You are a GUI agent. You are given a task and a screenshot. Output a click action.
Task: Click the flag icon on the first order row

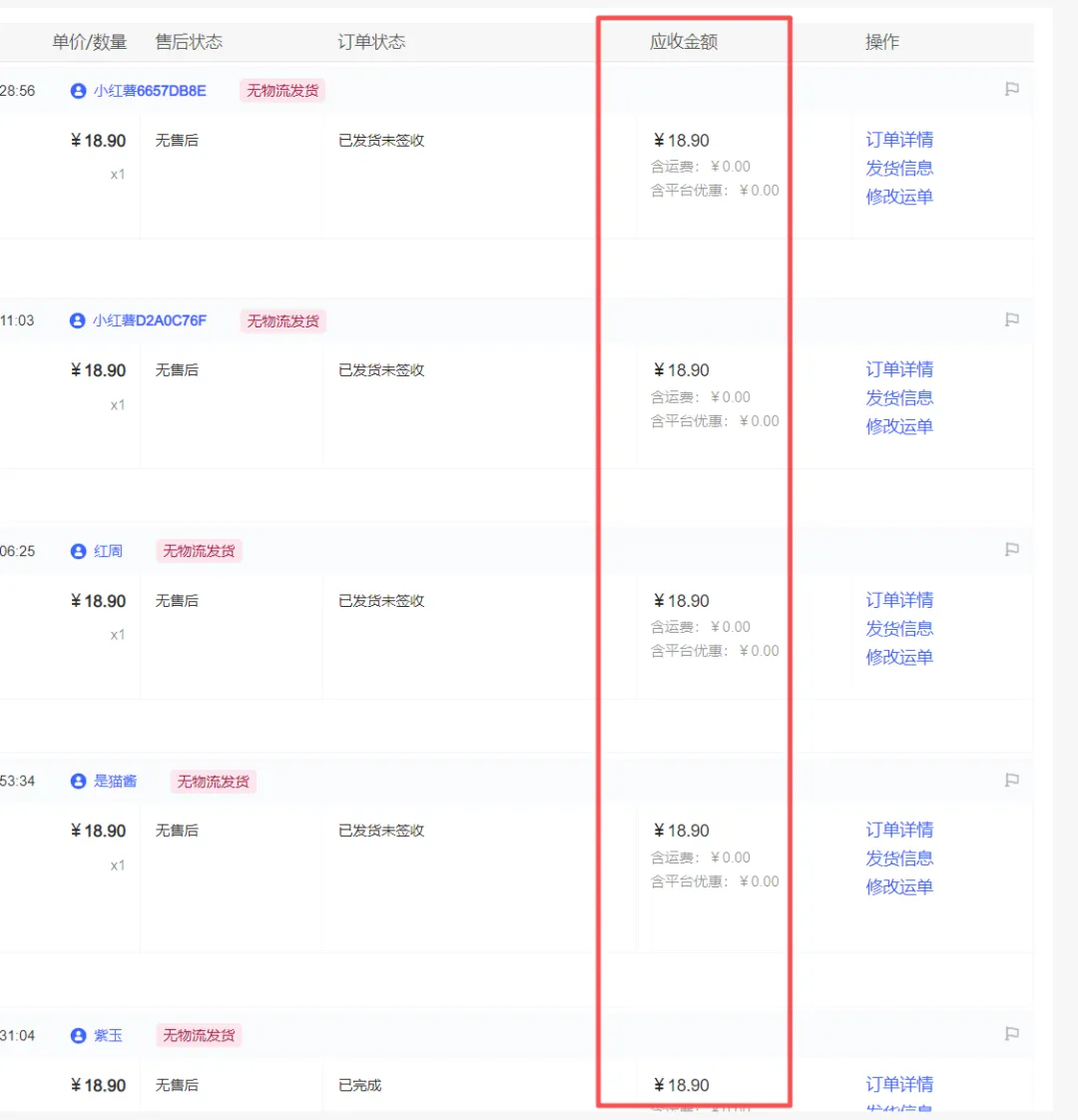pyautogui.click(x=1011, y=90)
